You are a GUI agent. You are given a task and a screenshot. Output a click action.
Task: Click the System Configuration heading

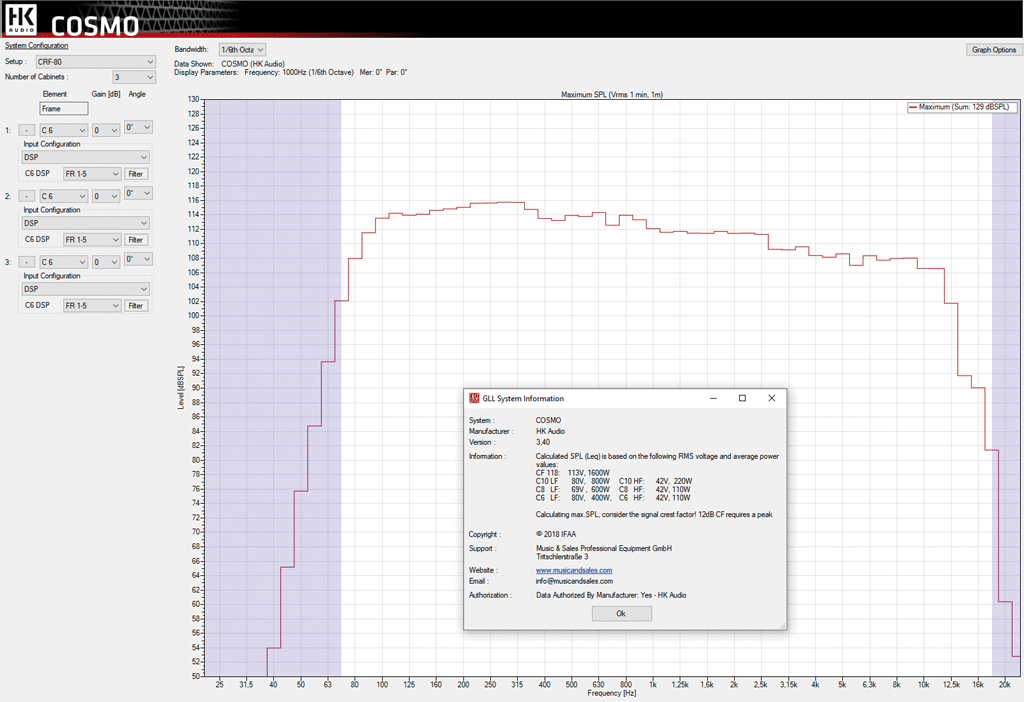click(x=37, y=46)
